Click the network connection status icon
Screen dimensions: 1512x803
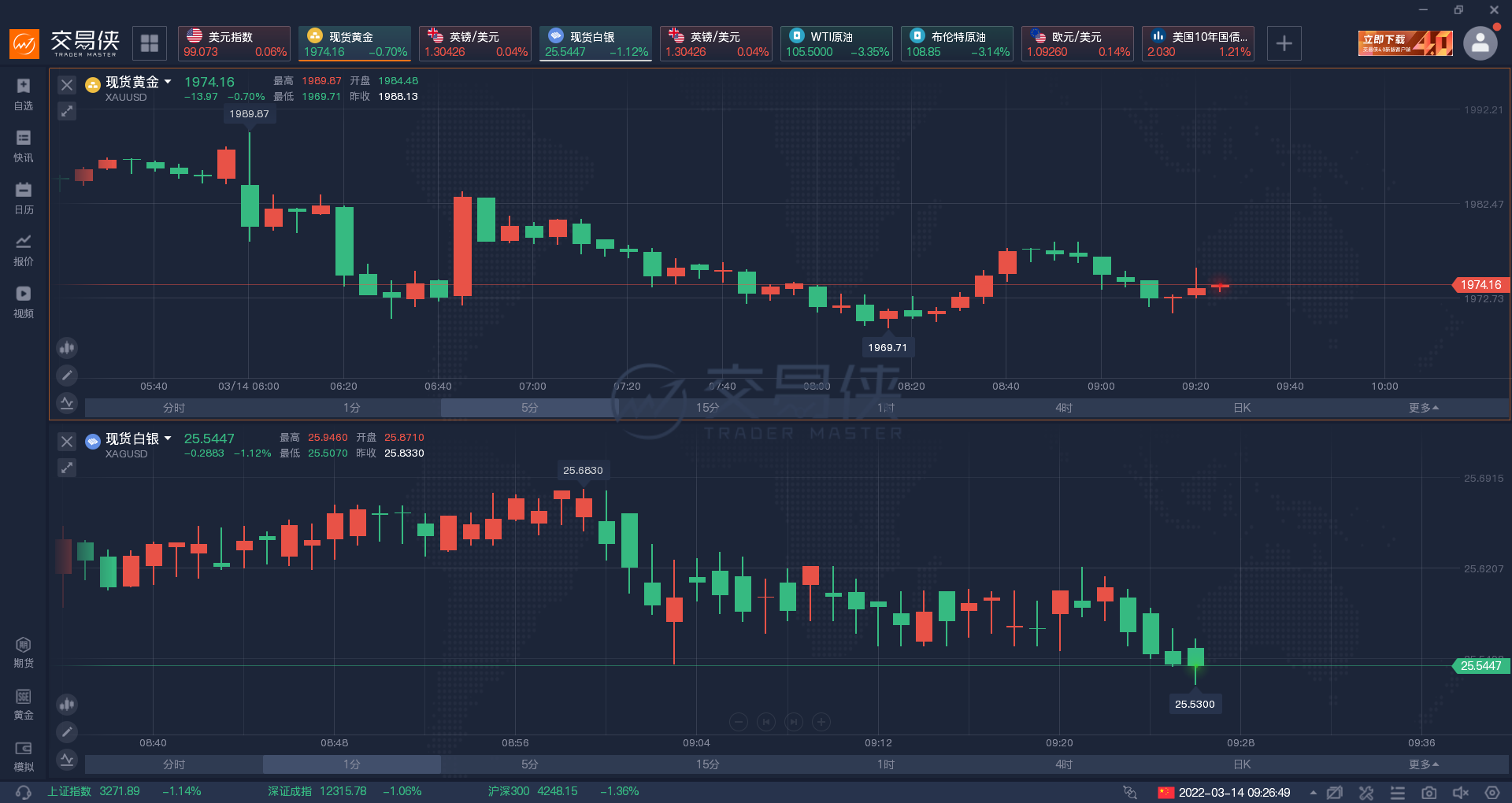pyautogui.click(x=1130, y=792)
